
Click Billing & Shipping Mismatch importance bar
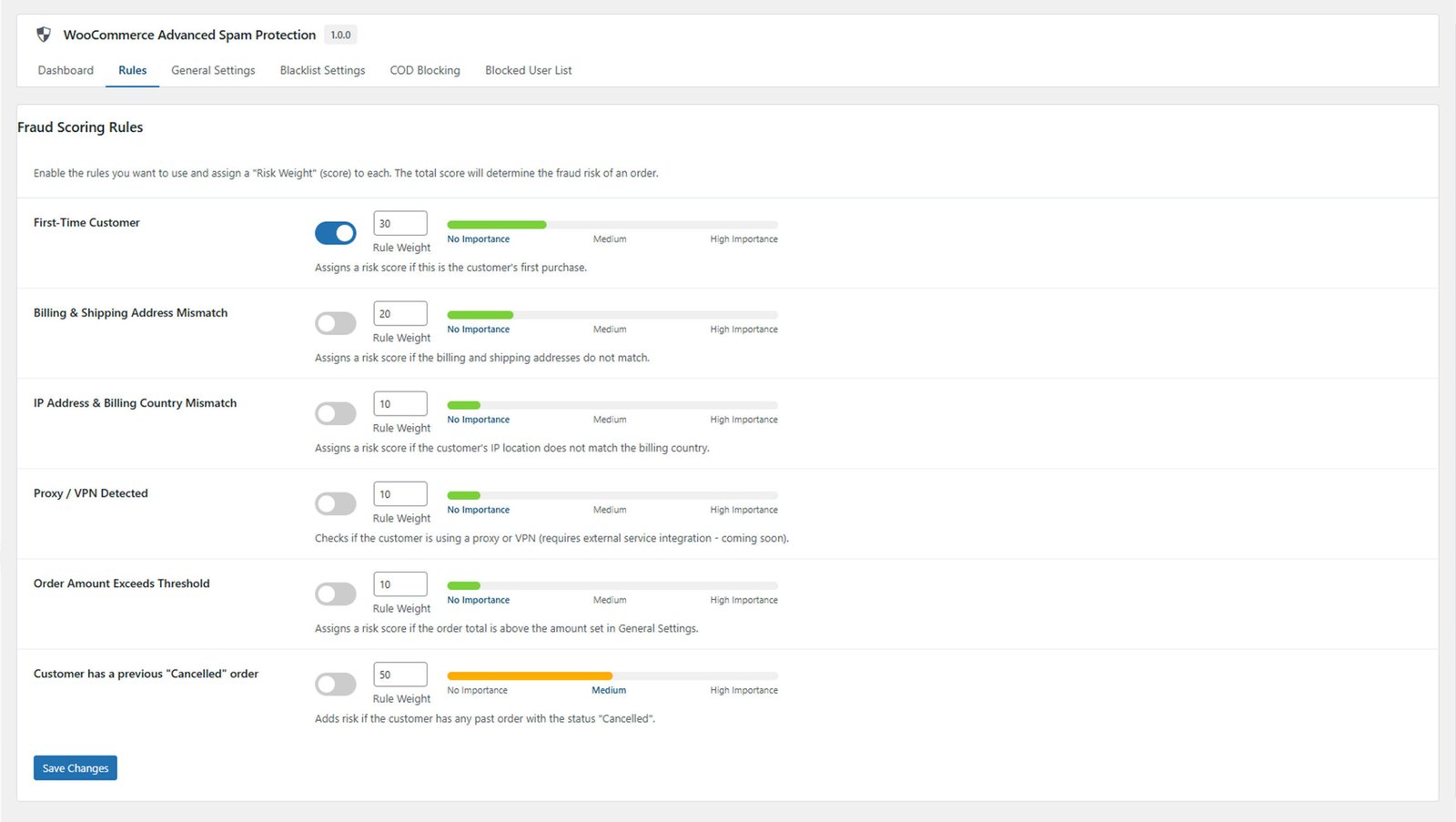pos(612,315)
